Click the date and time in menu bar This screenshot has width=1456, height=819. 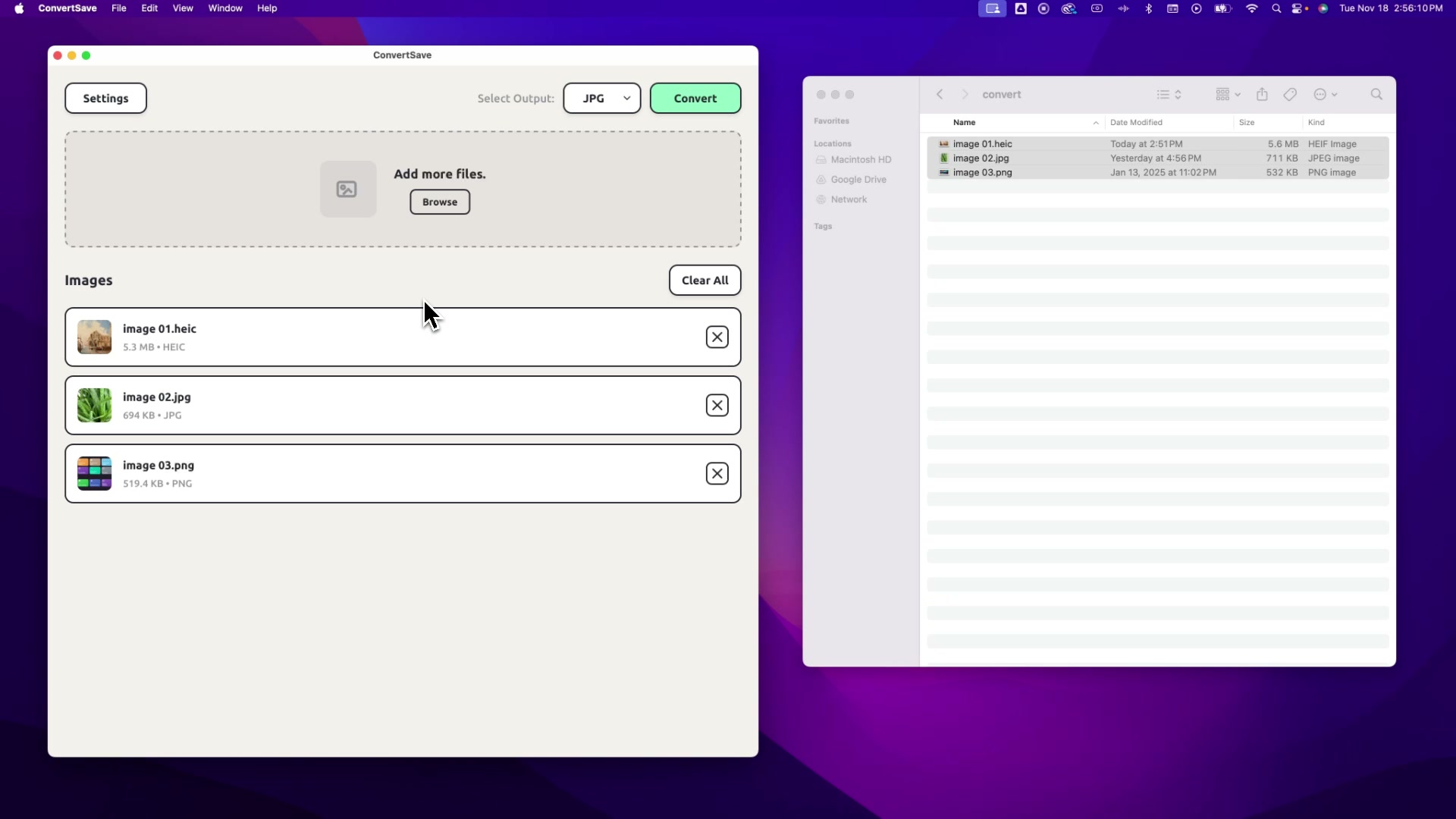[x=1391, y=8]
